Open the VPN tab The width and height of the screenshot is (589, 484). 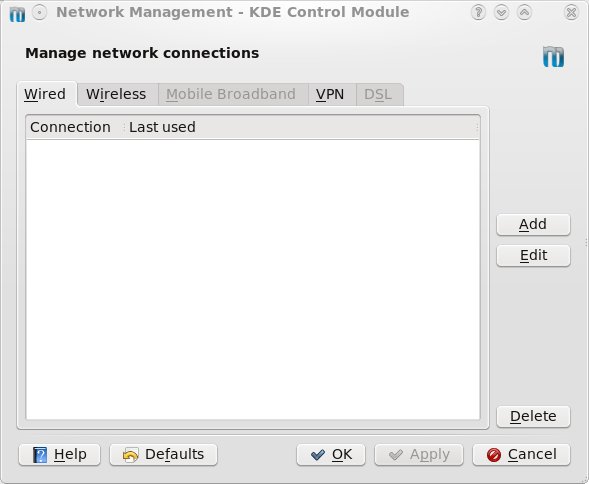(332, 94)
